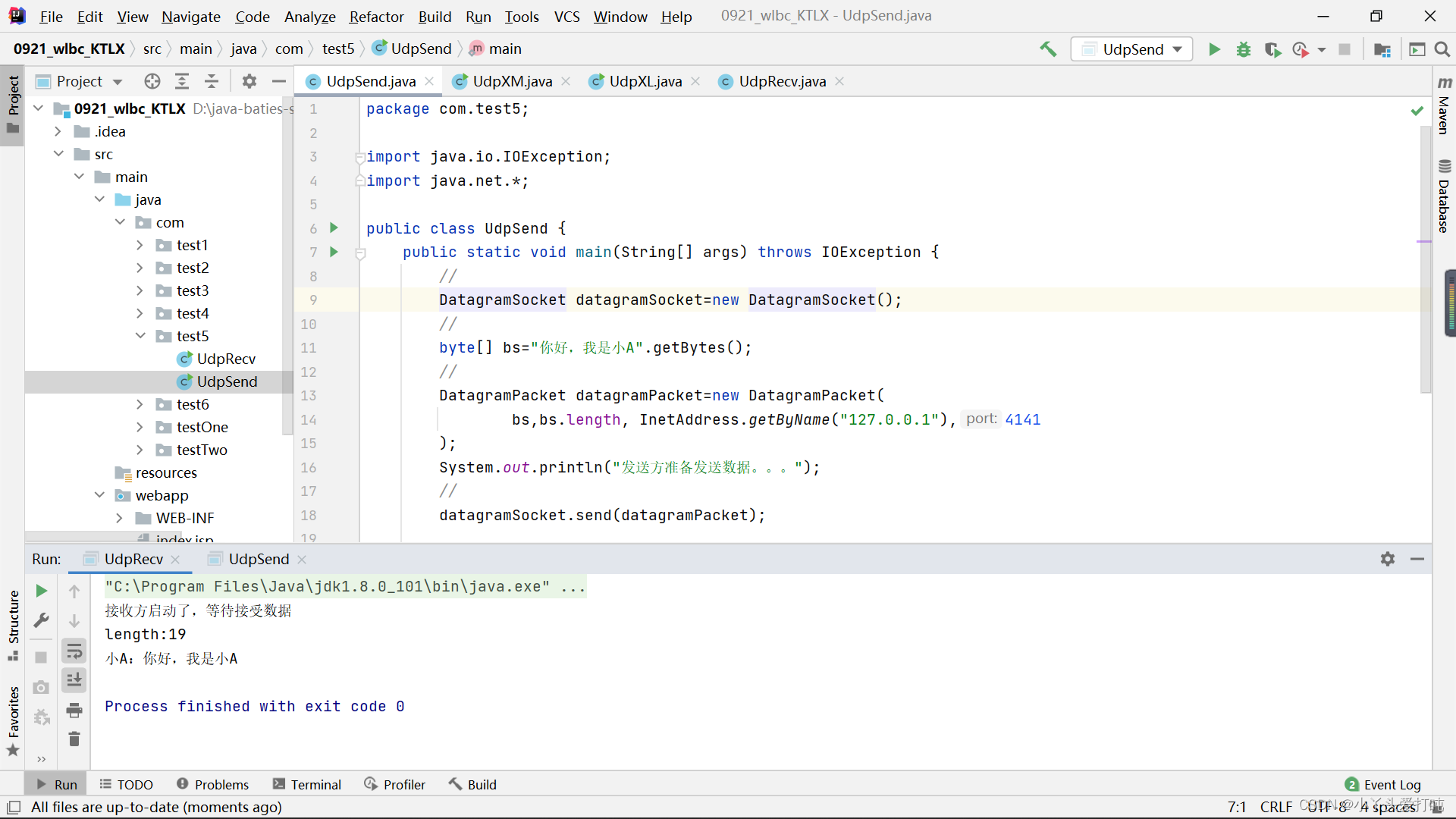Hide the Project panel with minus icon
The width and height of the screenshot is (1456, 819).
click(x=278, y=81)
